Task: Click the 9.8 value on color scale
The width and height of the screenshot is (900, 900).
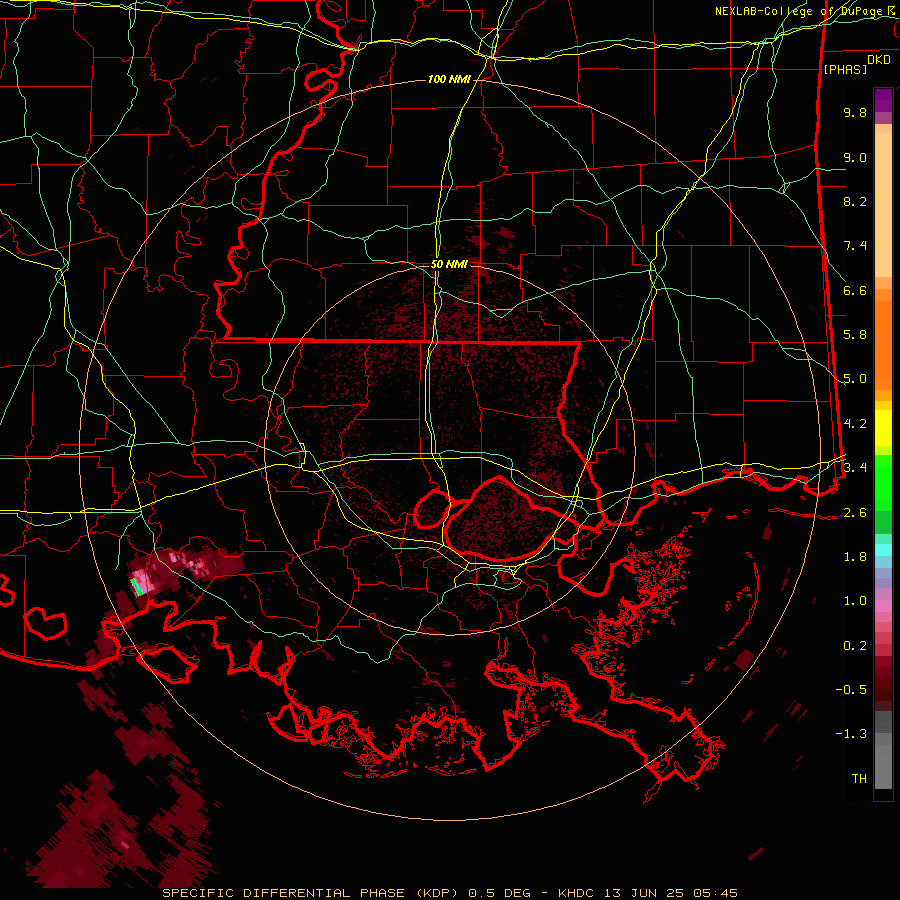Action: point(855,112)
